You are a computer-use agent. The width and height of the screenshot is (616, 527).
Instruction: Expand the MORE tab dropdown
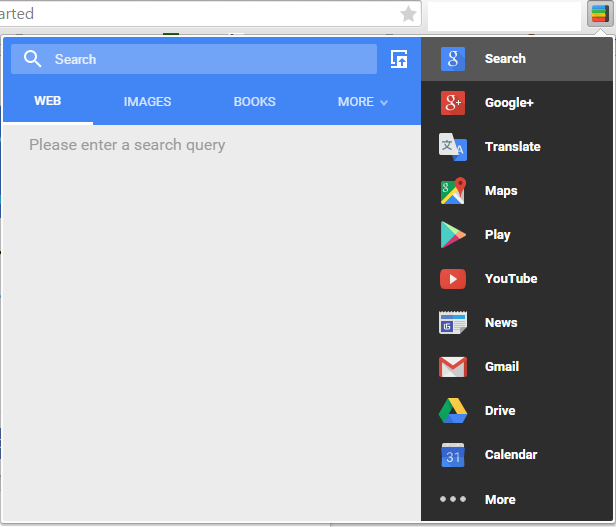click(363, 102)
